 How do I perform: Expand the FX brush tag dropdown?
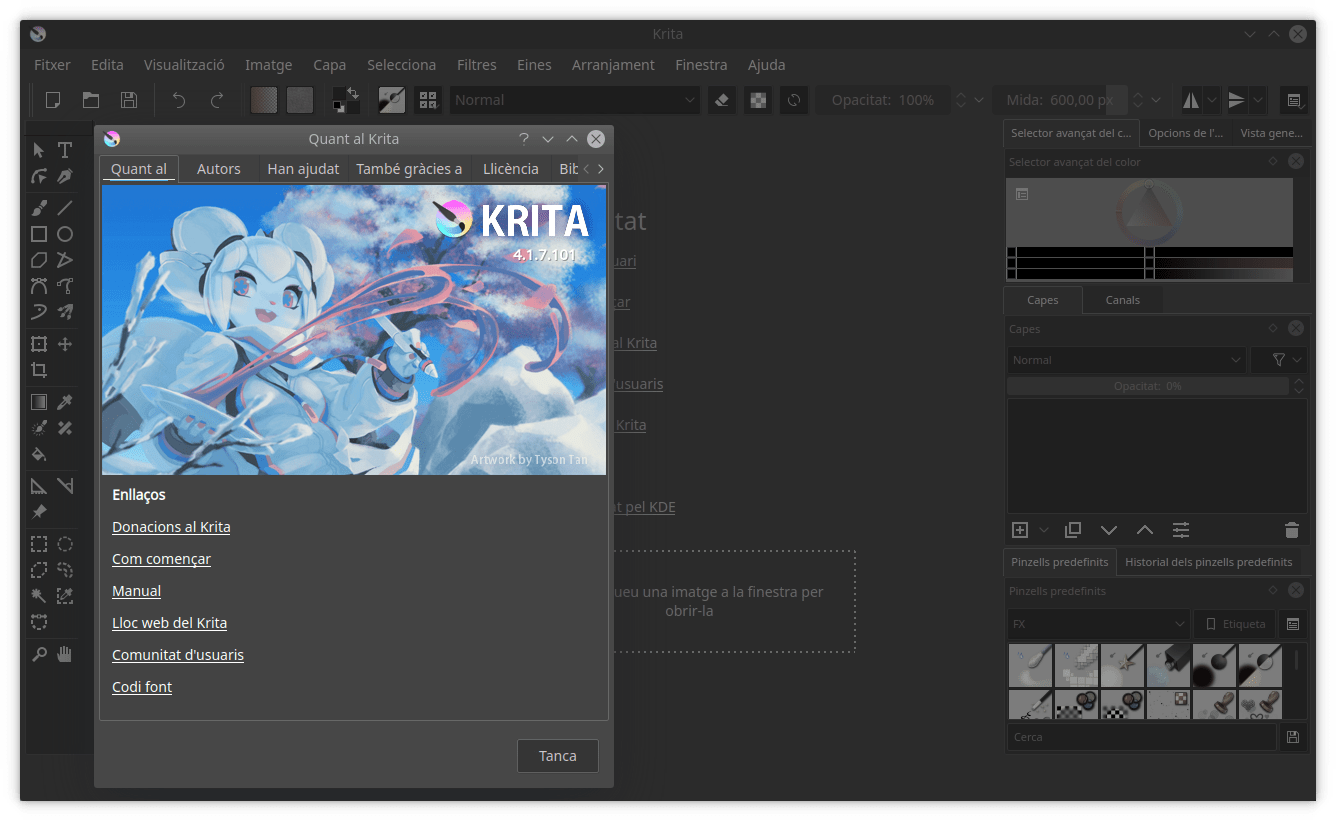click(x=1098, y=624)
